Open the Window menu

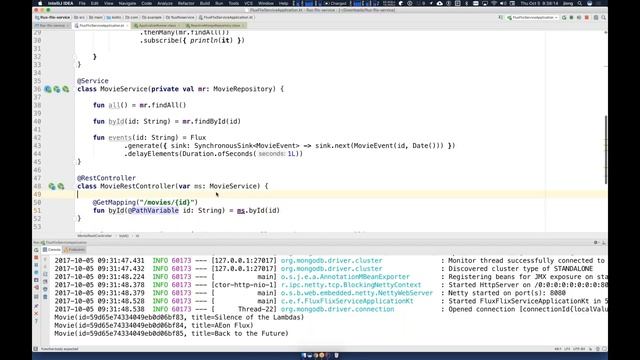tap(266, 3)
